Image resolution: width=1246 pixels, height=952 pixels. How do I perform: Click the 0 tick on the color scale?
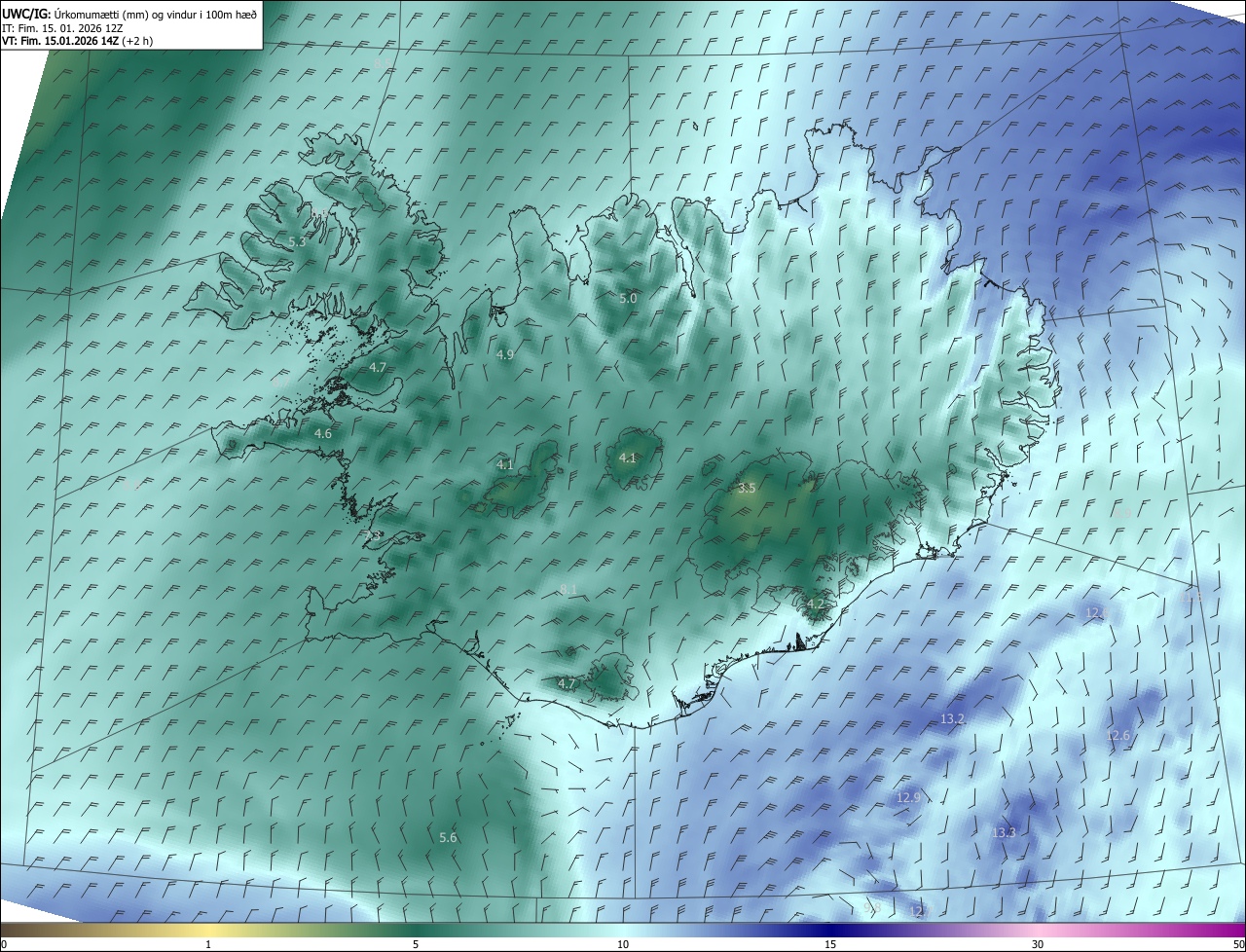[4, 944]
